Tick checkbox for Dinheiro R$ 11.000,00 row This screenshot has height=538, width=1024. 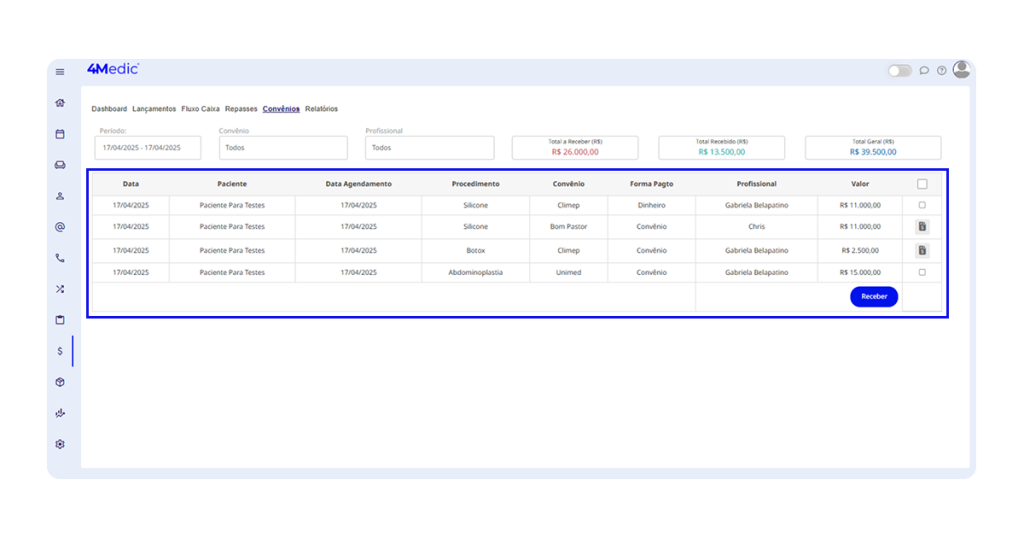coord(922,205)
